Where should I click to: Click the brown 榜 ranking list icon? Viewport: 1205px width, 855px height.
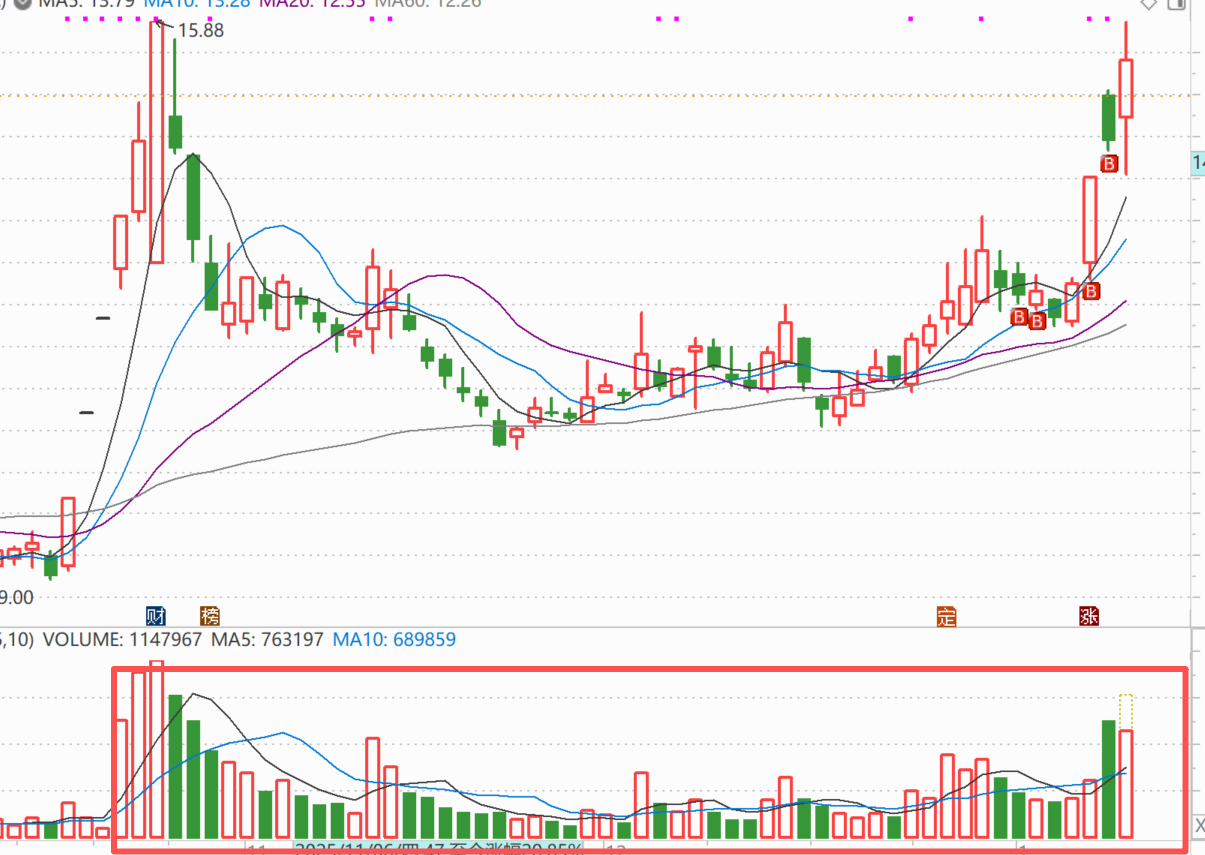point(209,615)
